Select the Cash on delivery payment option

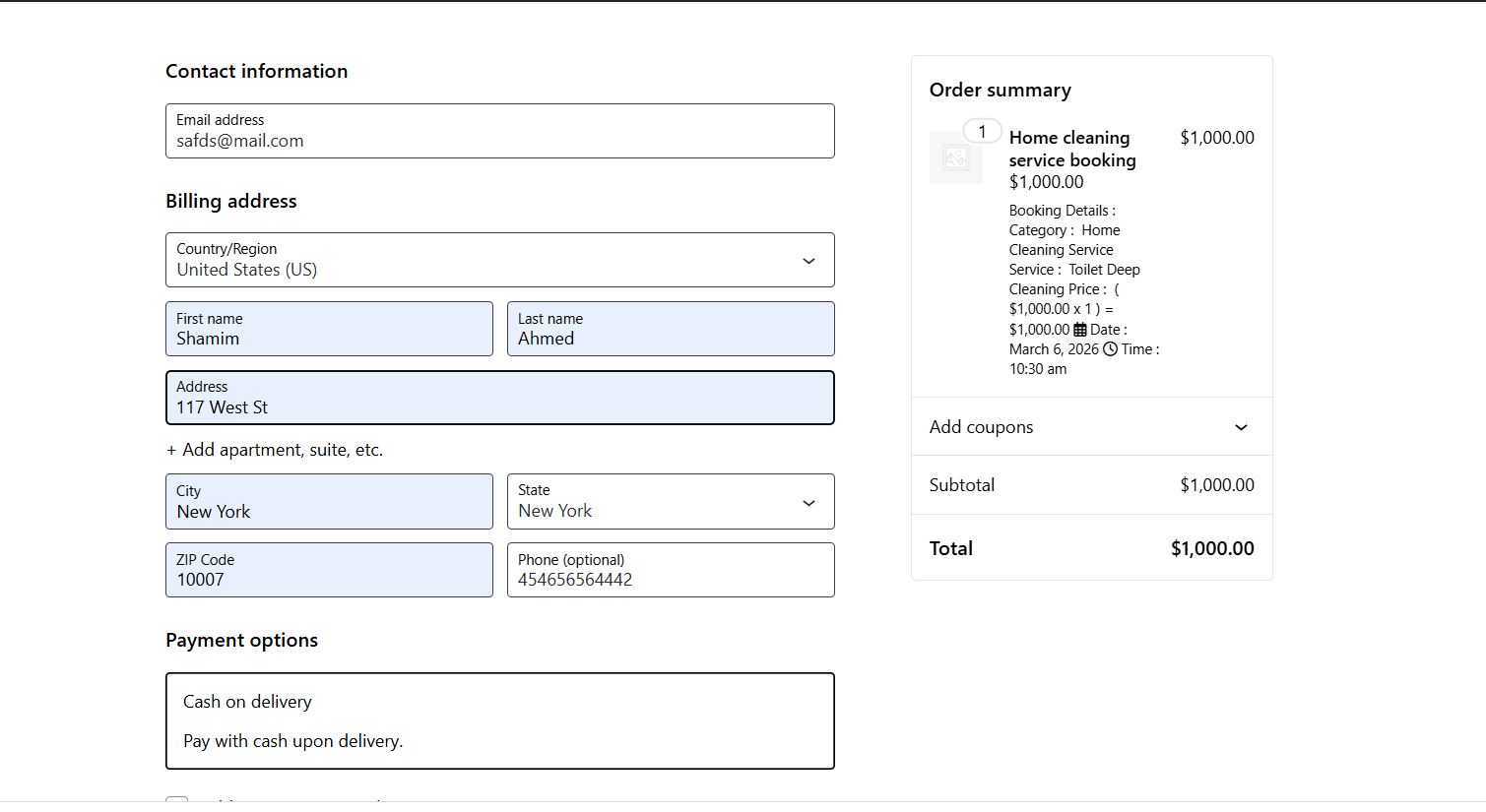pyautogui.click(x=499, y=720)
